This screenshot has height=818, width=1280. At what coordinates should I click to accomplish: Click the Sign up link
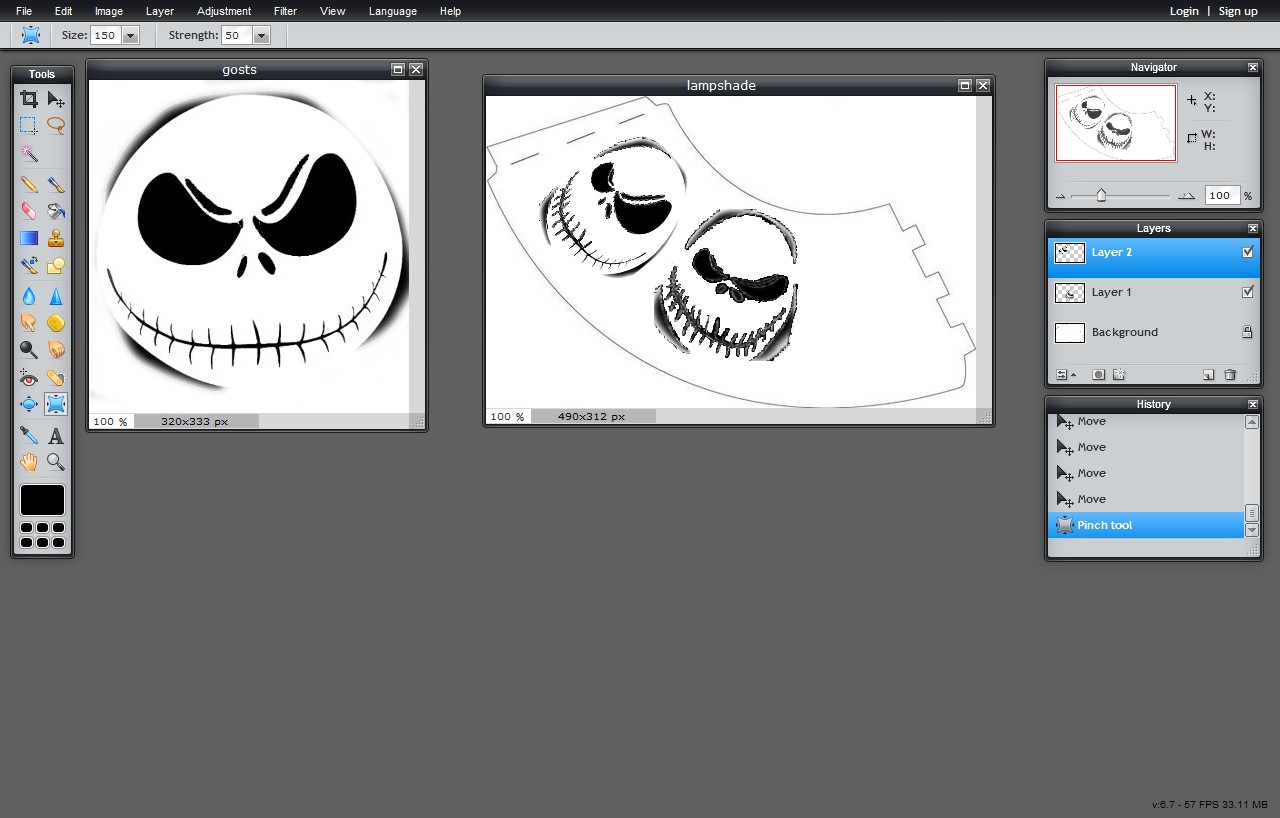1238,11
